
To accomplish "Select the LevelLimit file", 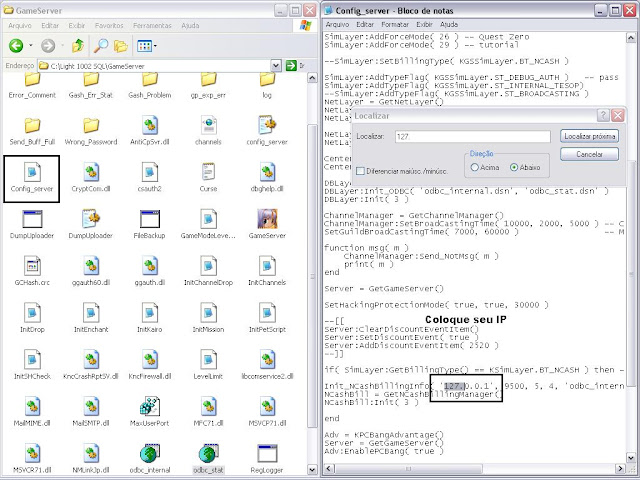I will point(208,365).
